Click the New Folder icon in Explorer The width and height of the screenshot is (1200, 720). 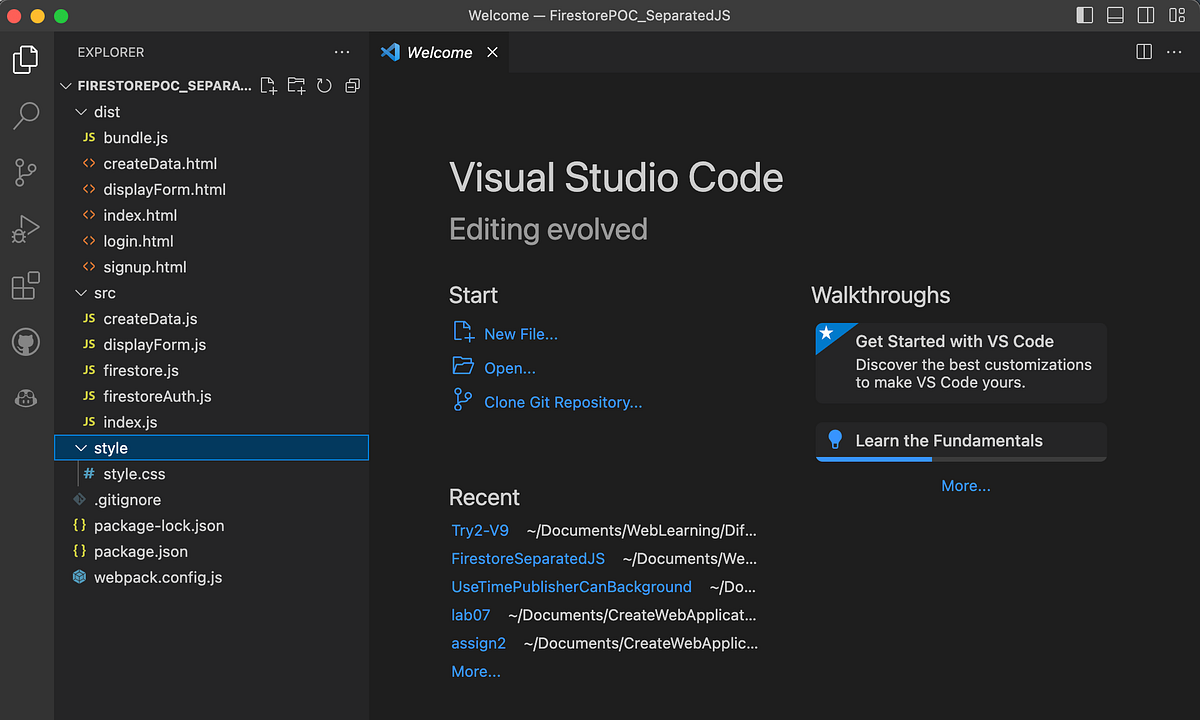(296, 86)
